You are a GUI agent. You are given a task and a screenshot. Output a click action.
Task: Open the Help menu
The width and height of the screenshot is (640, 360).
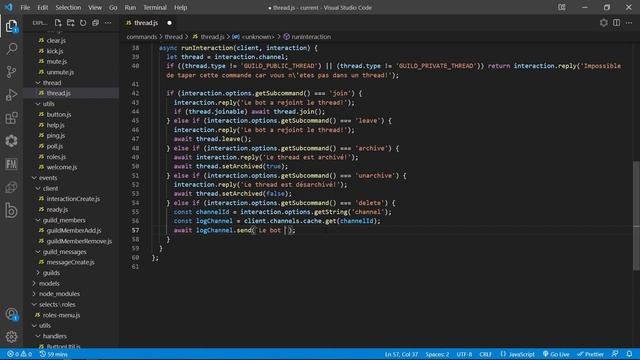[180, 7]
